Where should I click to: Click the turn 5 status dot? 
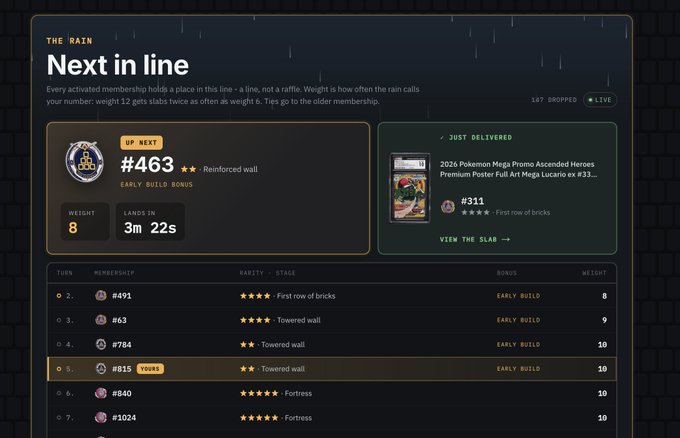point(59,369)
